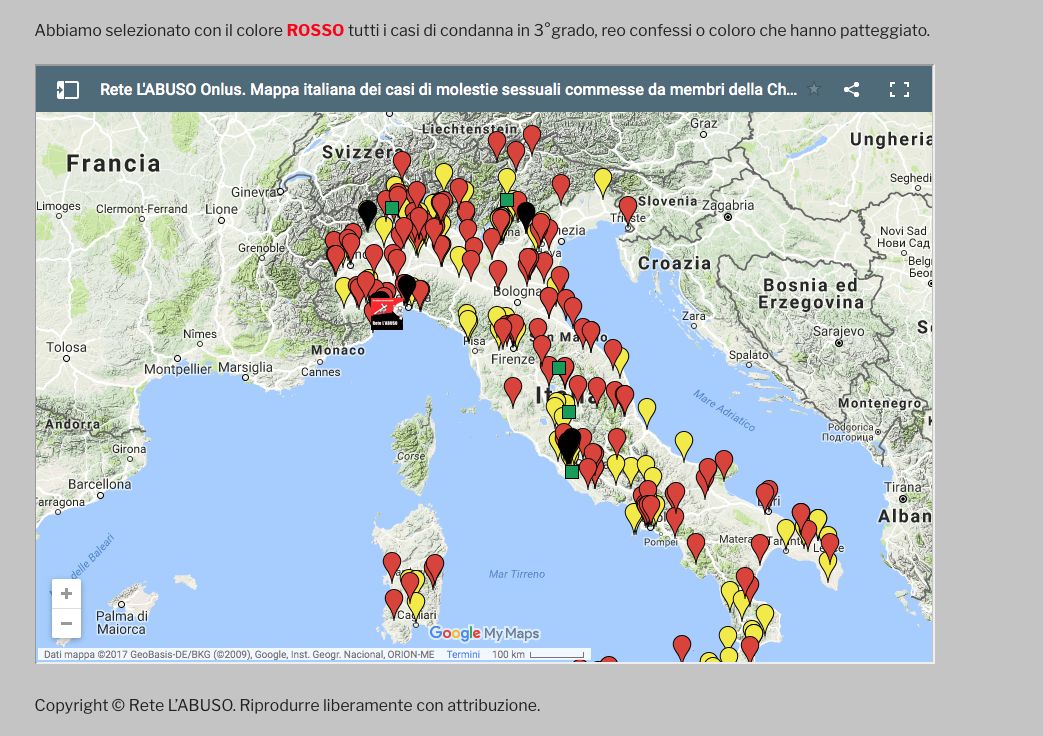Viewport: 1043px width, 736px height.
Task: Zoom out of the map
Action: tap(67, 624)
